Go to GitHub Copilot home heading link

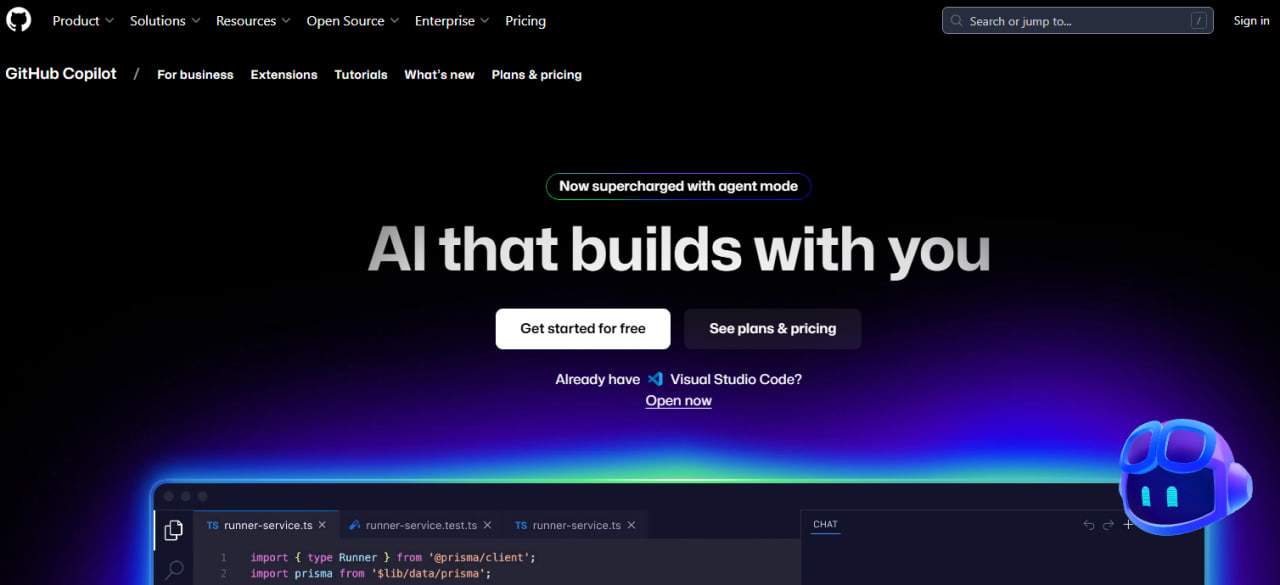coord(61,74)
